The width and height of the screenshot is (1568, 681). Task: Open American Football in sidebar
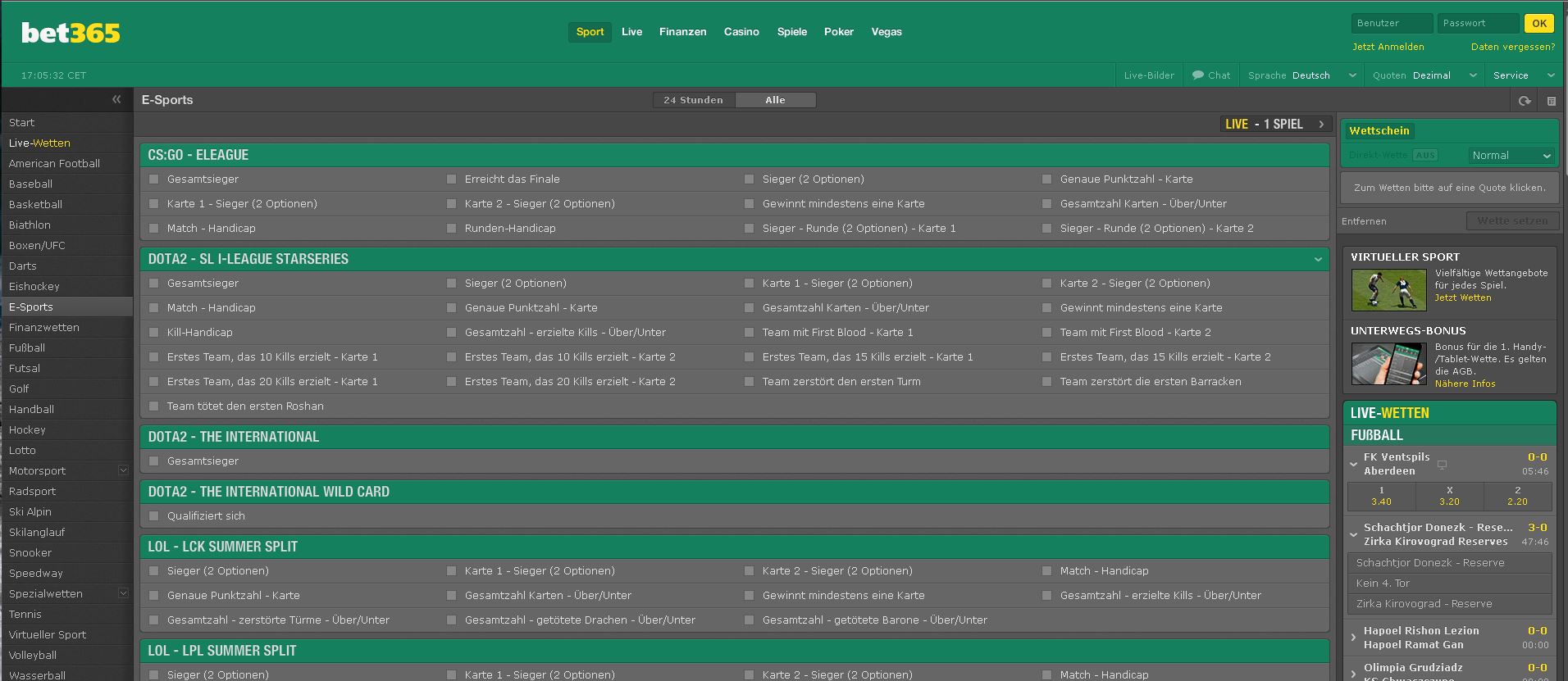tap(66, 163)
